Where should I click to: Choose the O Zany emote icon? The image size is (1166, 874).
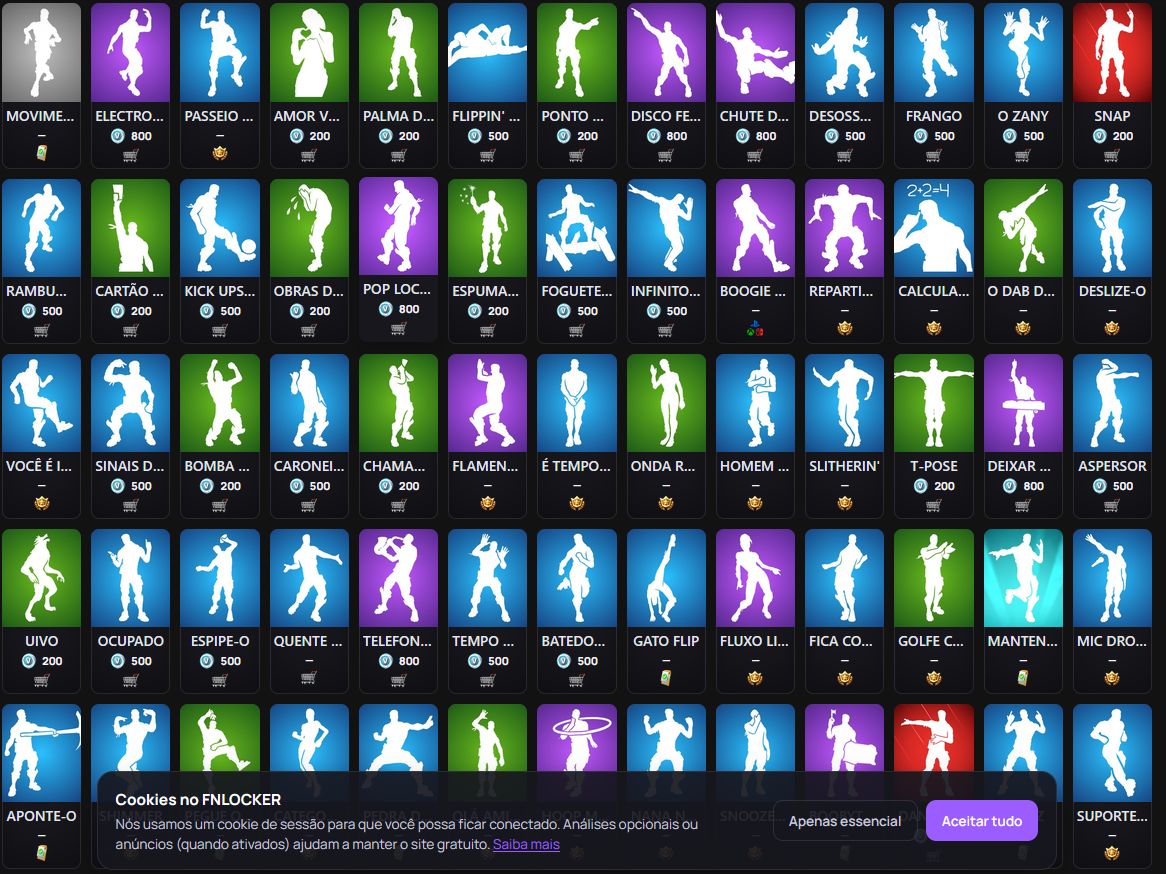point(1022,52)
